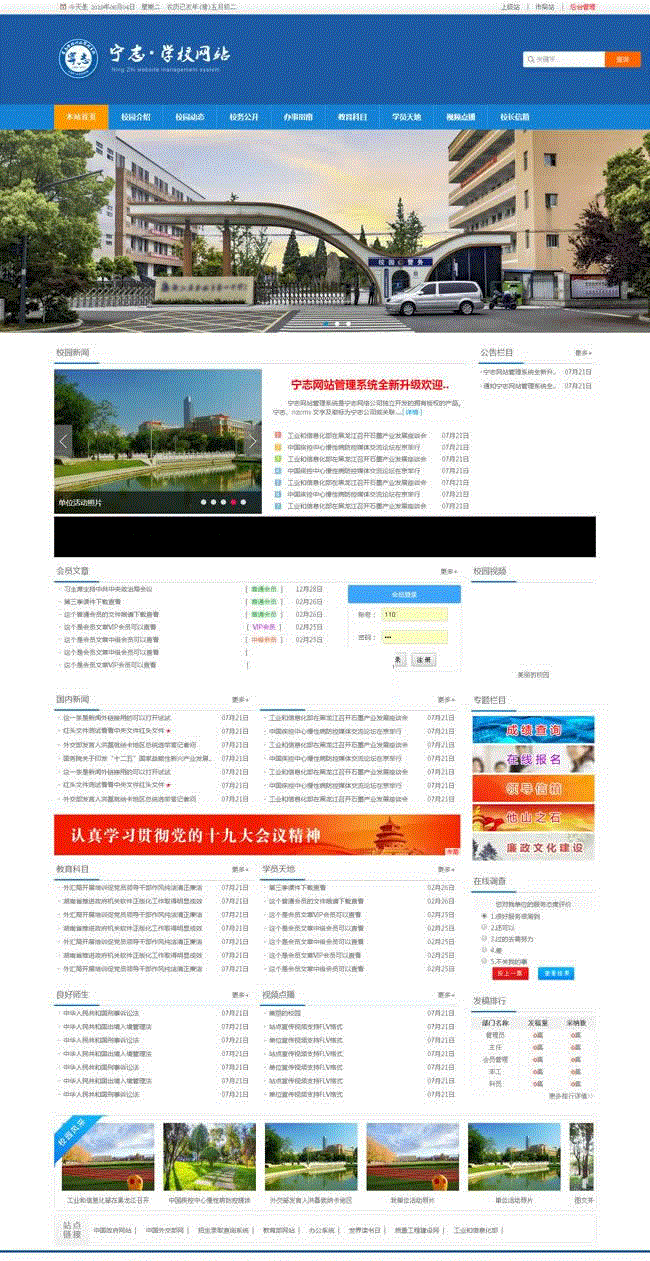
Task: Open the 他山之石 banner icon
Action: tap(532, 818)
